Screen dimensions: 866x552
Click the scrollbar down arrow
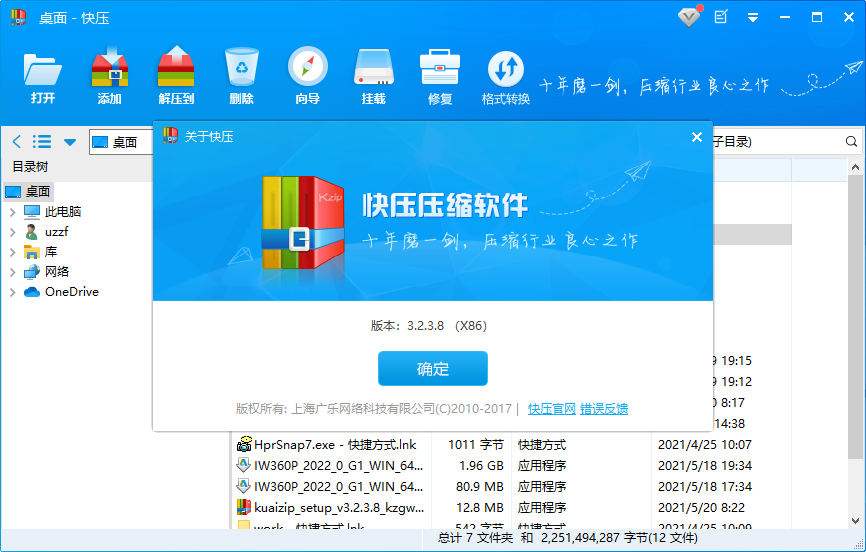[856, 521]
